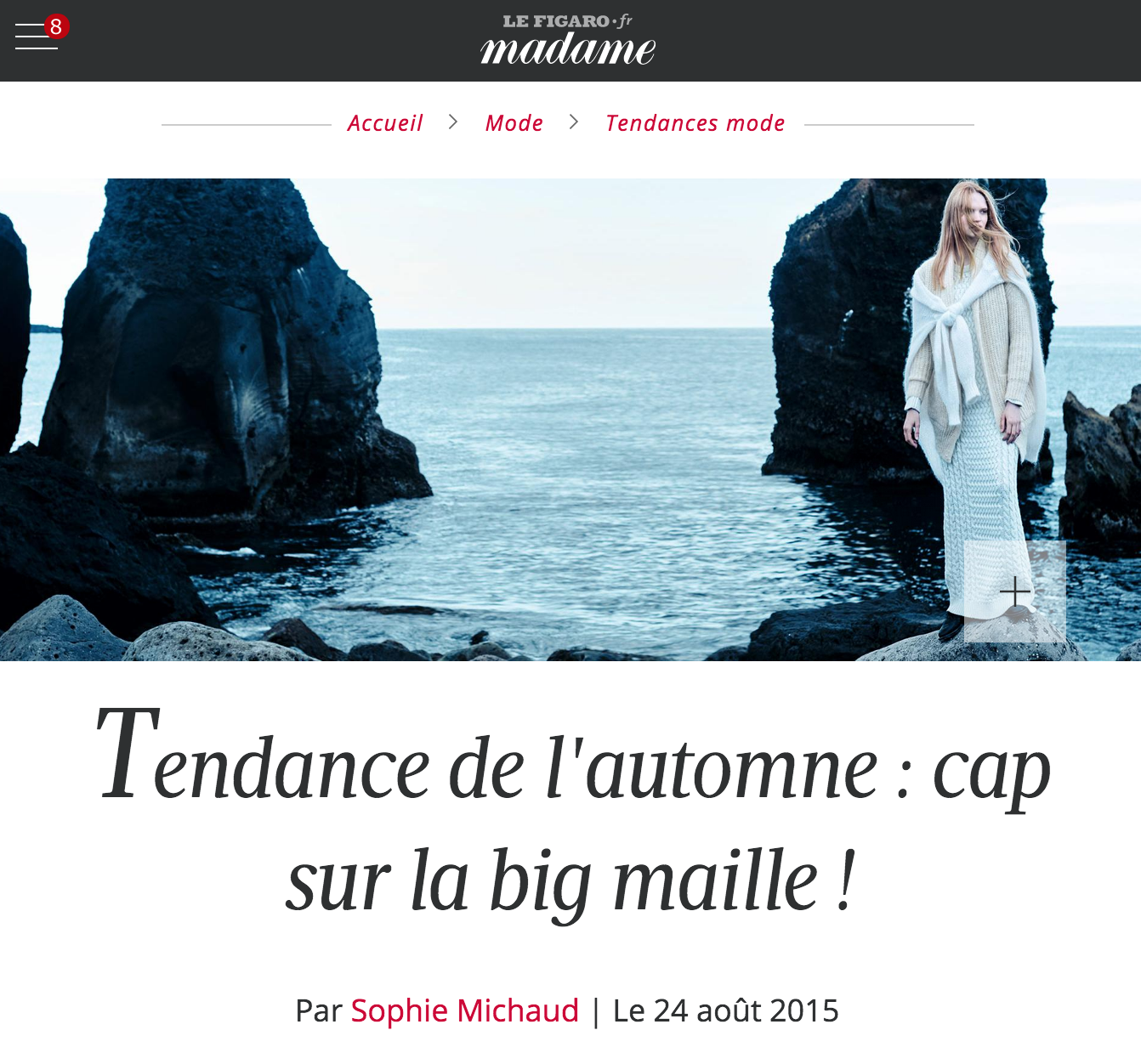
Task: Click the decorative line left of Accueil
Action: (x=247, y=125)
